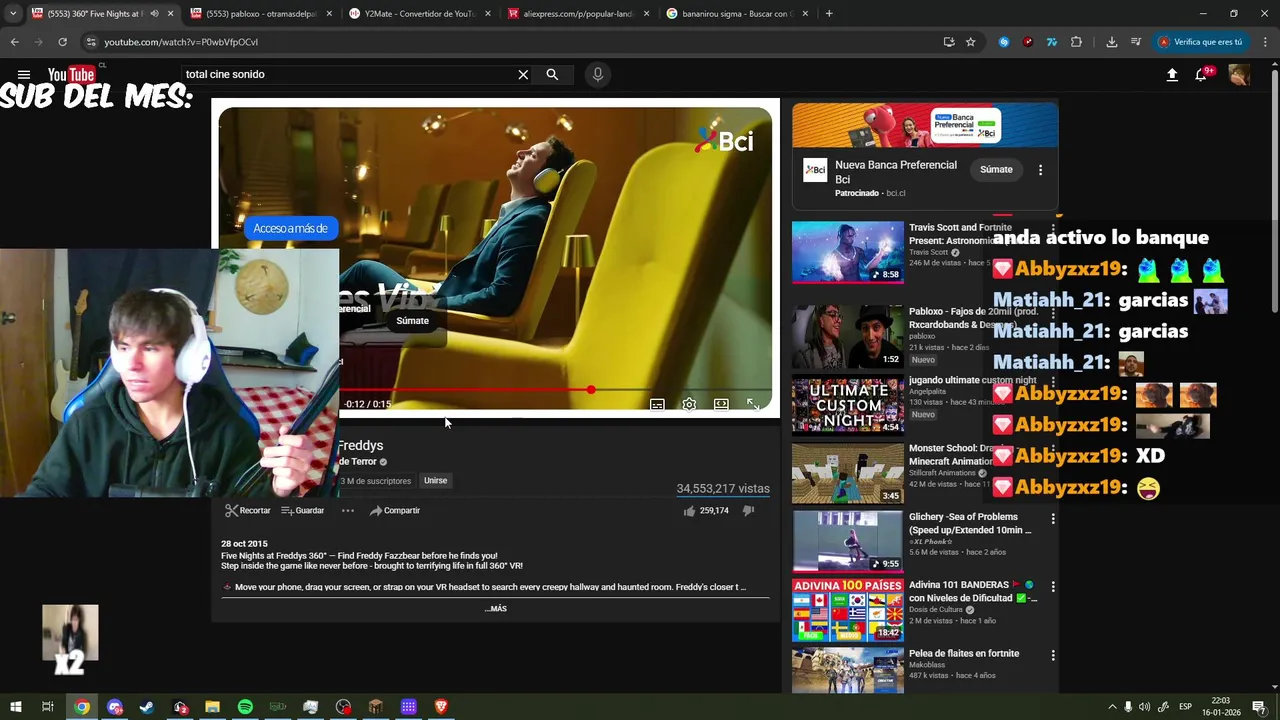
Task: Open the upload/create video icon
Action: coord(1172,75)
